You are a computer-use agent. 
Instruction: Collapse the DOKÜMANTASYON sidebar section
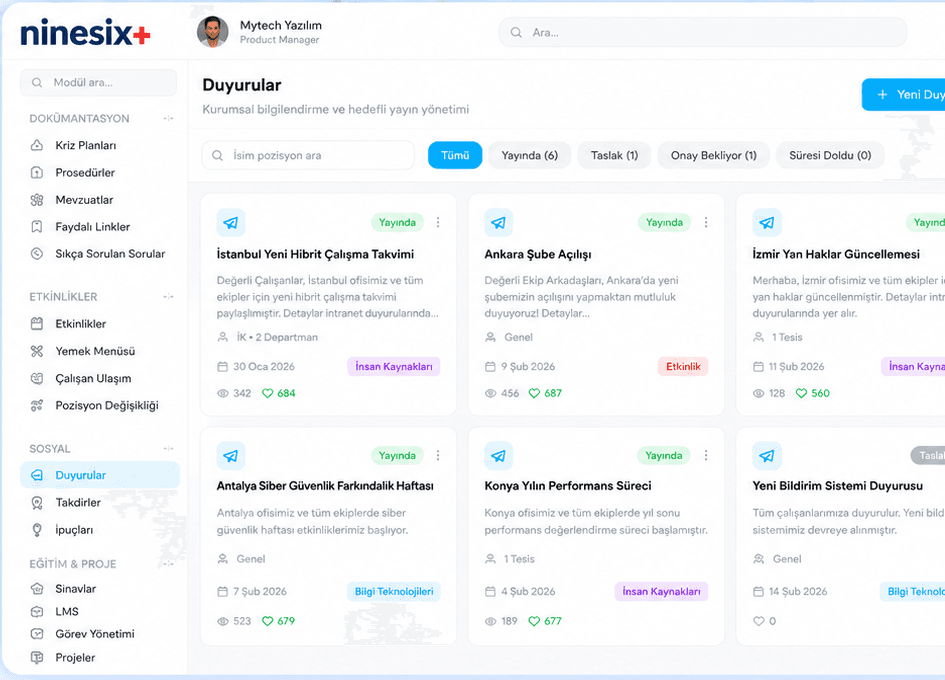click(x=168, y=118)
